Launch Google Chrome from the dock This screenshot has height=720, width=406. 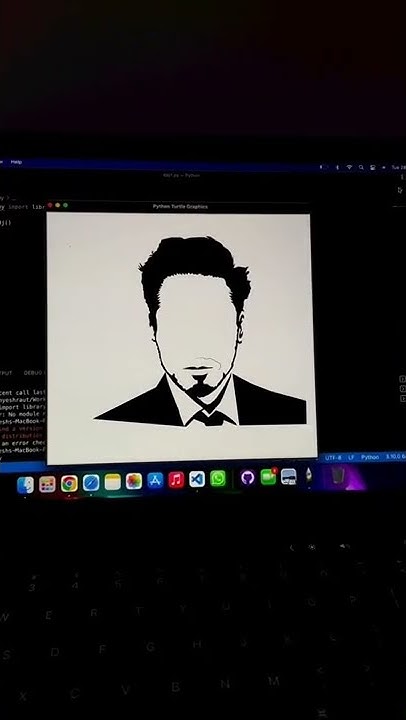[x=69, y=484]
